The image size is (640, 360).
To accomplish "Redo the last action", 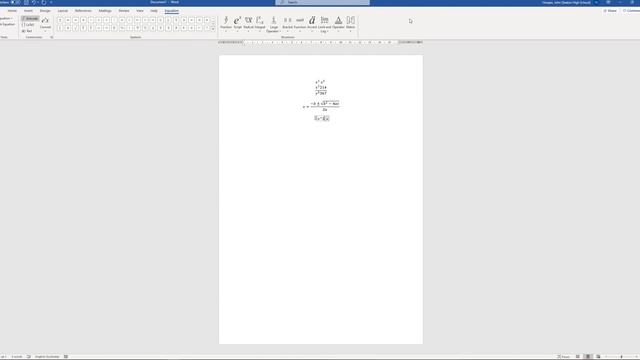I will coord(44,2).
